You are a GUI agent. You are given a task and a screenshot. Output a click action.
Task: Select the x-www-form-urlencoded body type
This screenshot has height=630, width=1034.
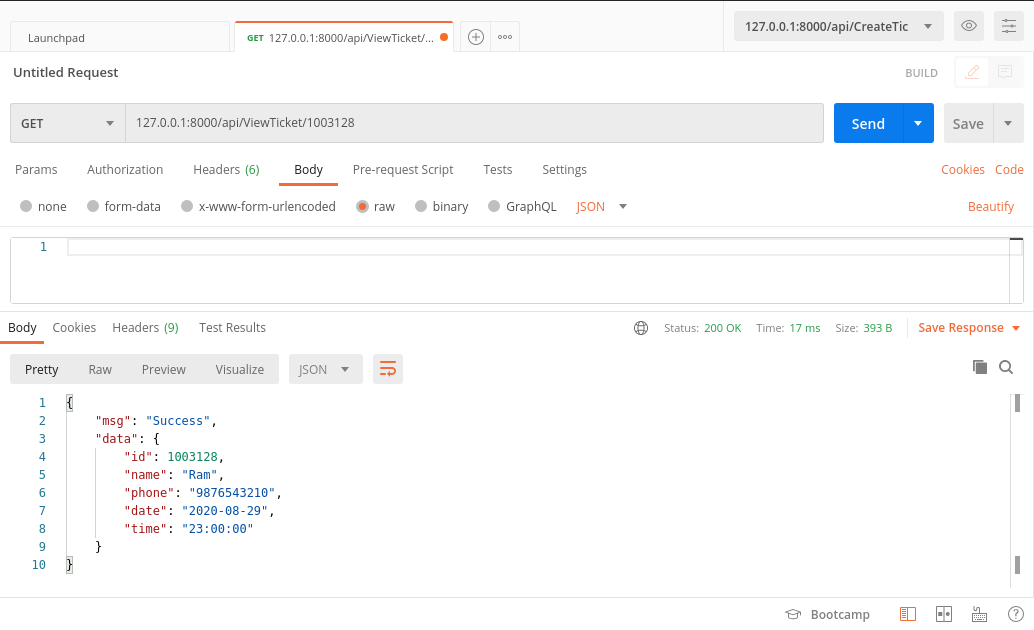187,206
